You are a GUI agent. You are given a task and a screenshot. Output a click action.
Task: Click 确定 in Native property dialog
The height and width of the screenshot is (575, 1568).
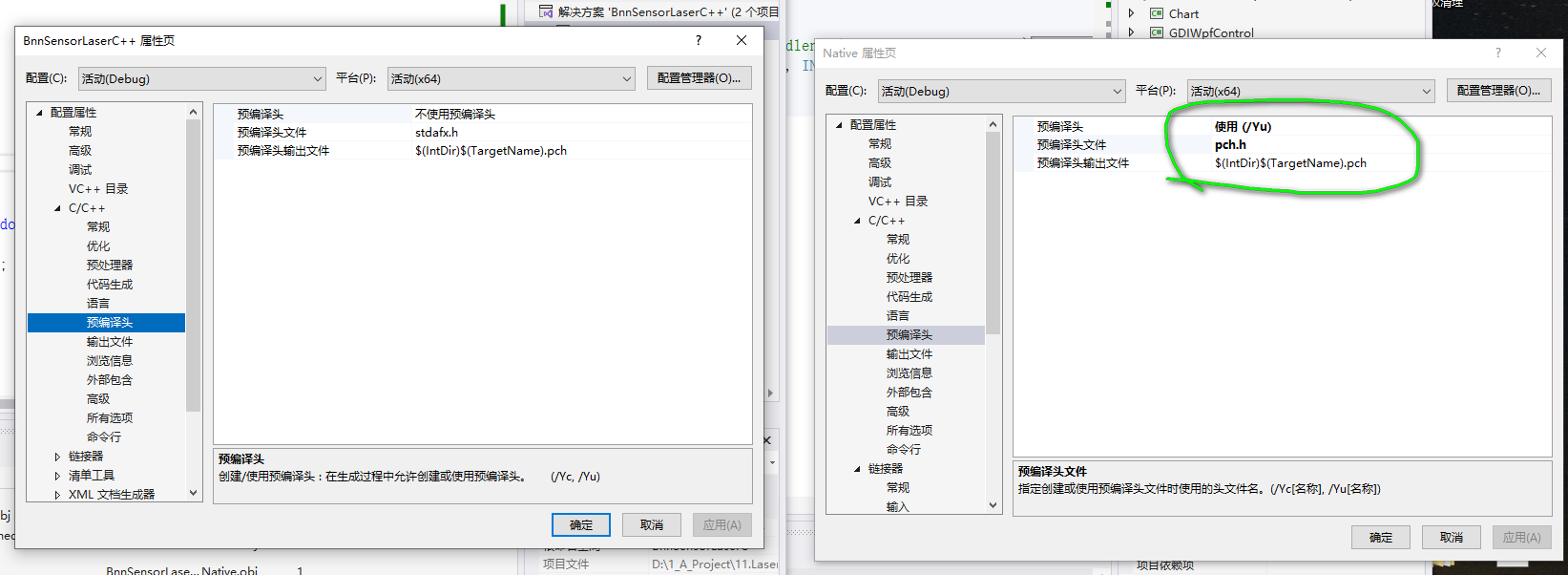(1381, 538)
